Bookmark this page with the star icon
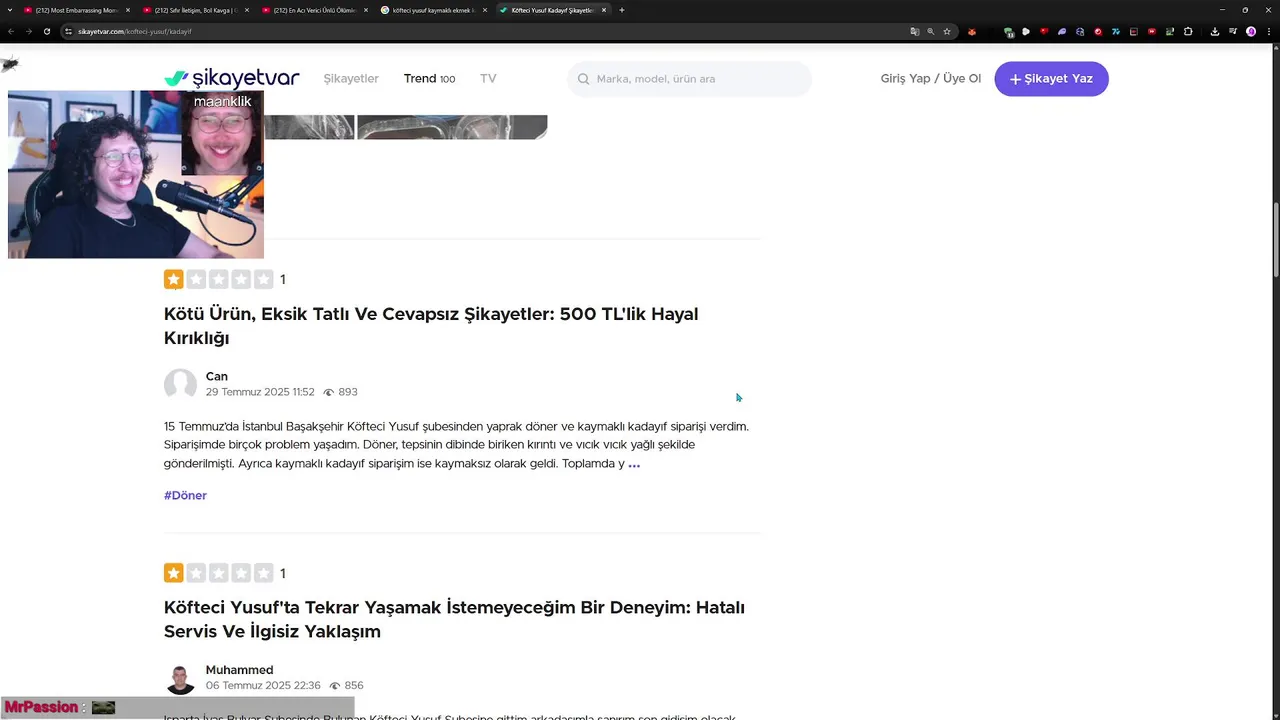This screenshot has width=1280, height=720. point(947,31)
